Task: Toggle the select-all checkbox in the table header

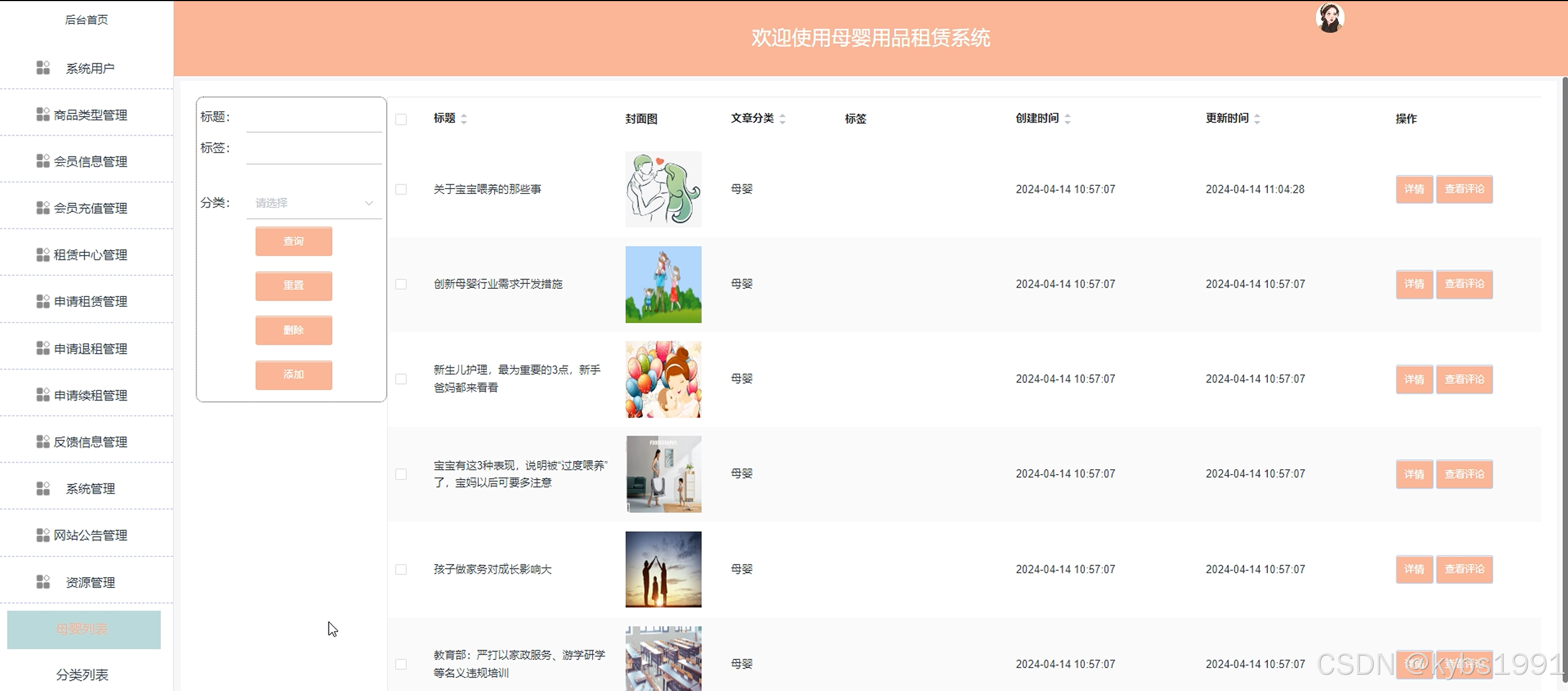Action: 401,119
